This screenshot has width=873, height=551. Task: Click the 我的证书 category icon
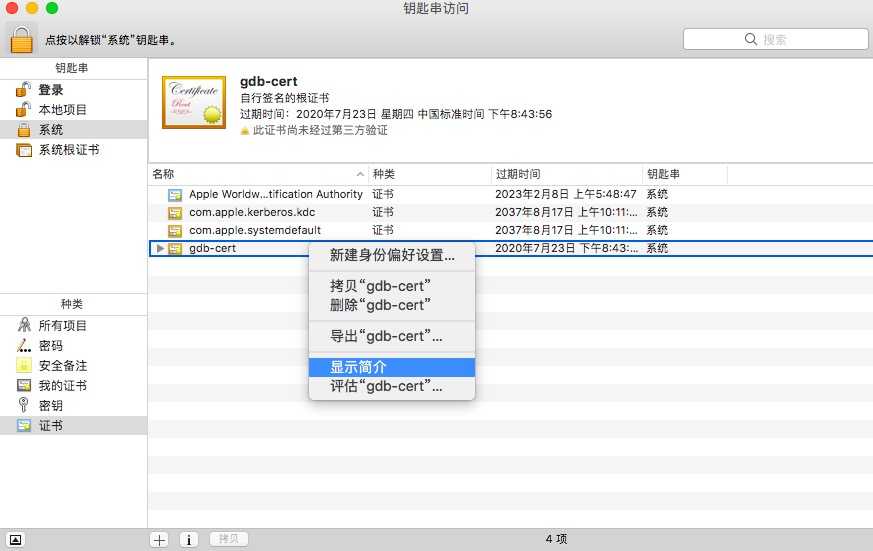24,385
